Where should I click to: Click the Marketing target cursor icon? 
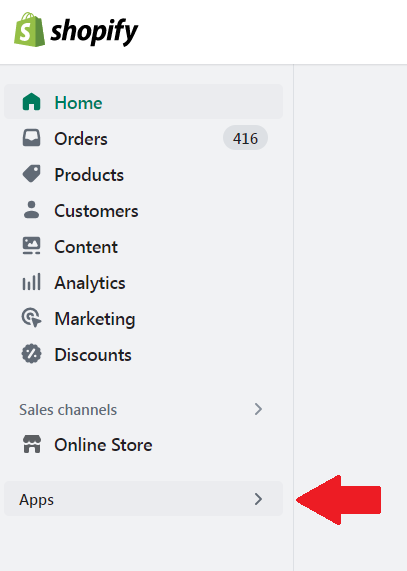tap(31, 318)
